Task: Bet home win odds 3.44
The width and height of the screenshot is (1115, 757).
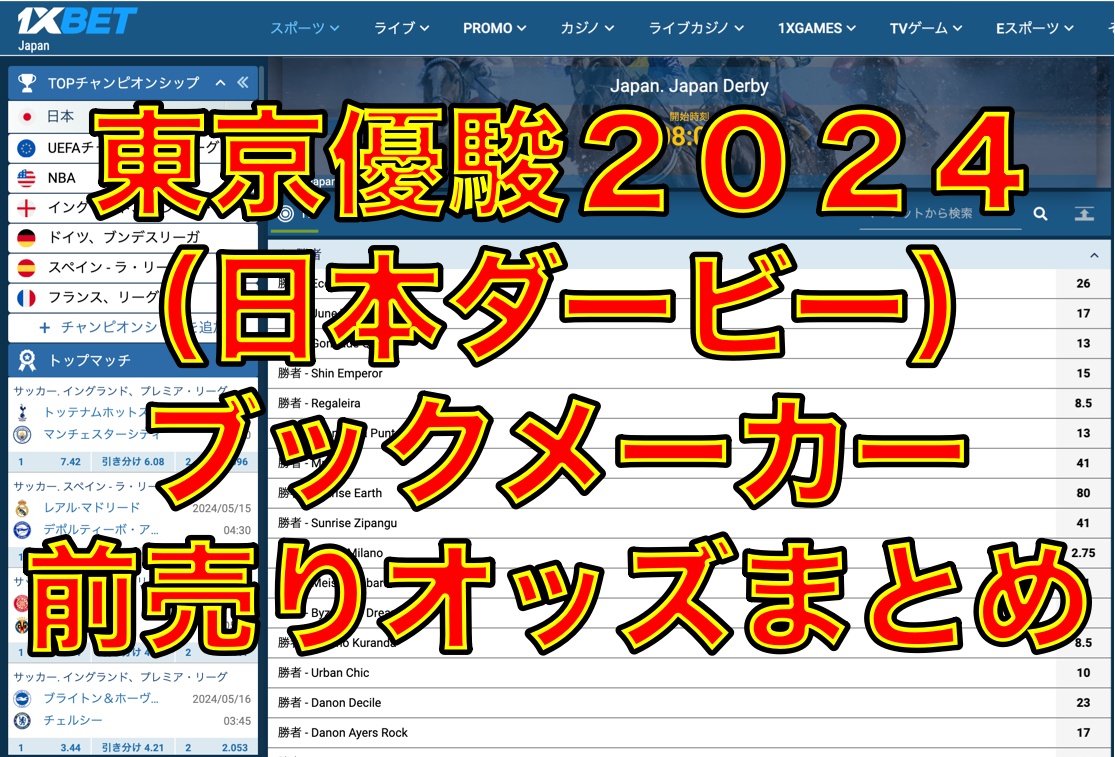Action: (x=50, y=748)
